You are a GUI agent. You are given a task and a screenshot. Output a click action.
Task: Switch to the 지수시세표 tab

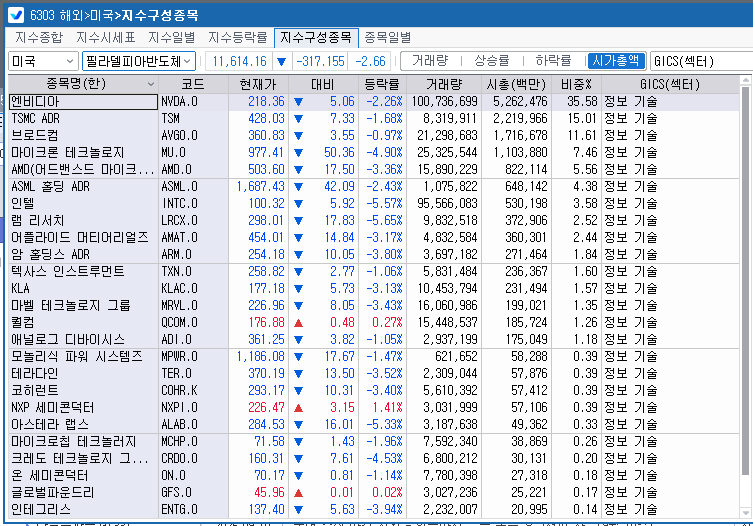click(106, 37)
